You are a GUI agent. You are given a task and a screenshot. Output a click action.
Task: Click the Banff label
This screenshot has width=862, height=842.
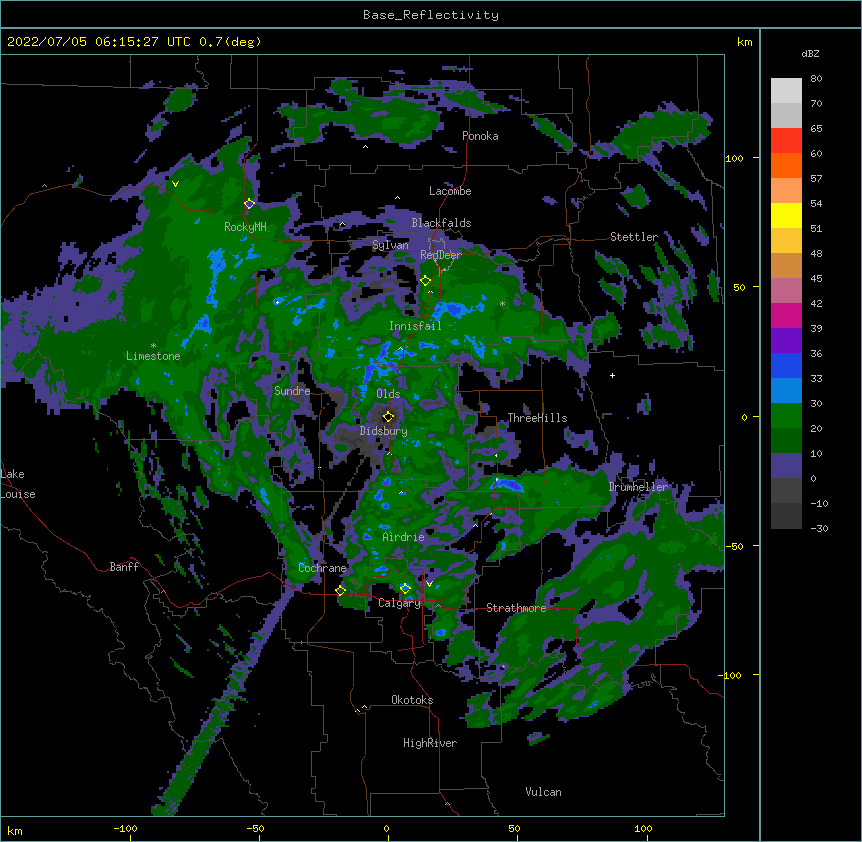point(124,567)
